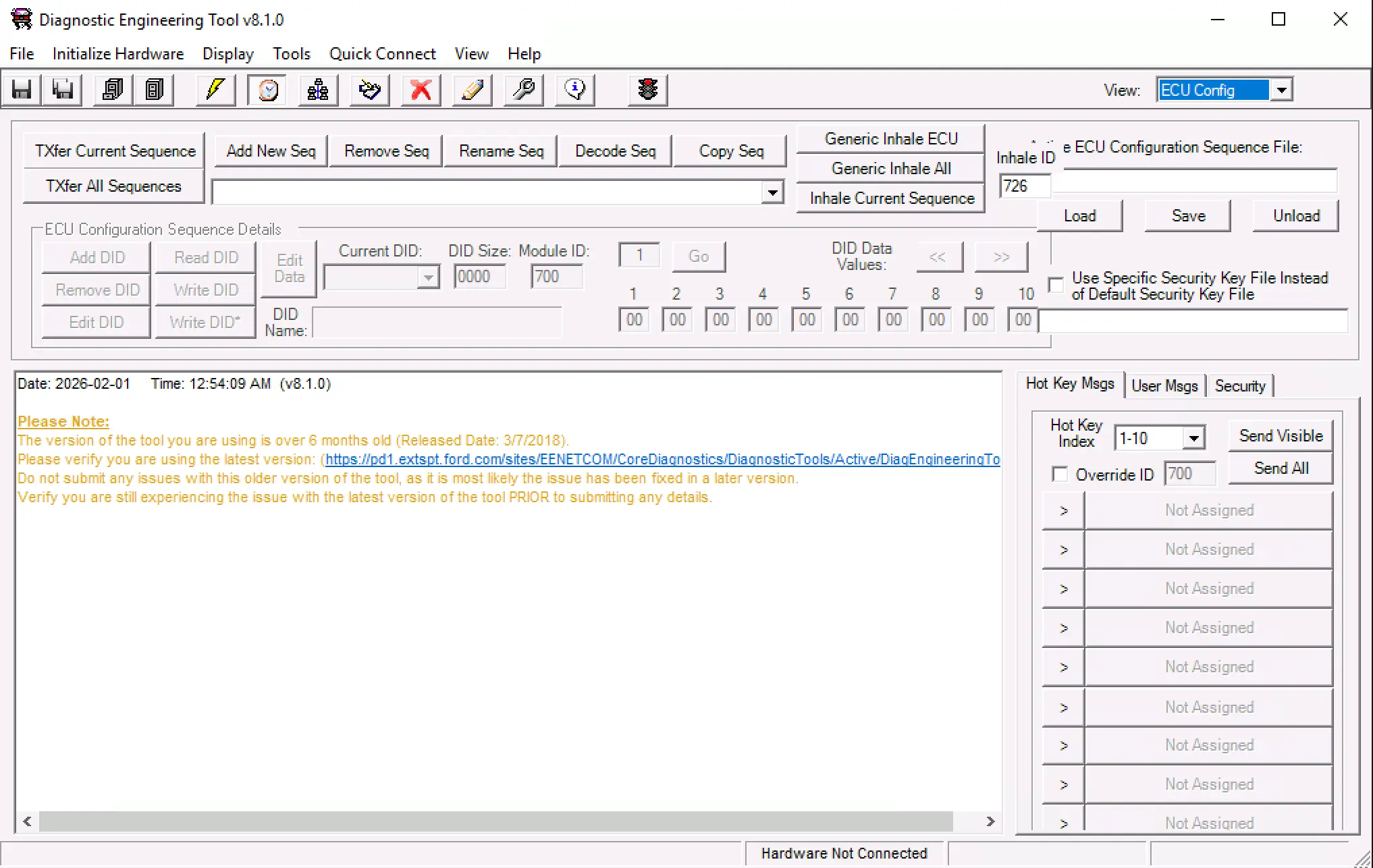
Task: Click the log pane horizontal scrollbar
Action: (x=495, y=821)
